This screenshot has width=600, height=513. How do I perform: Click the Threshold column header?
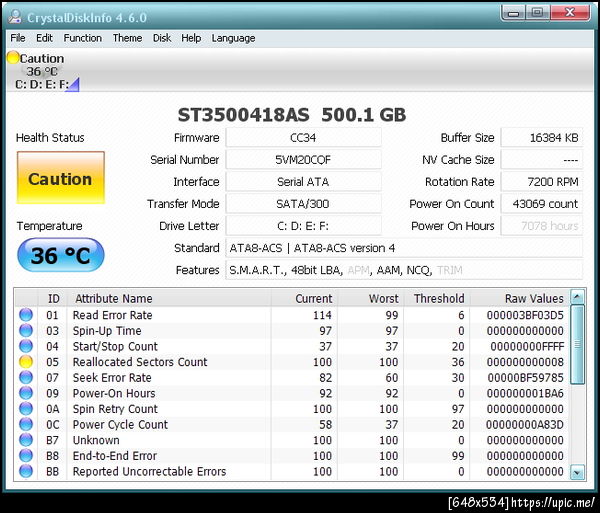[x=437, y=298]
